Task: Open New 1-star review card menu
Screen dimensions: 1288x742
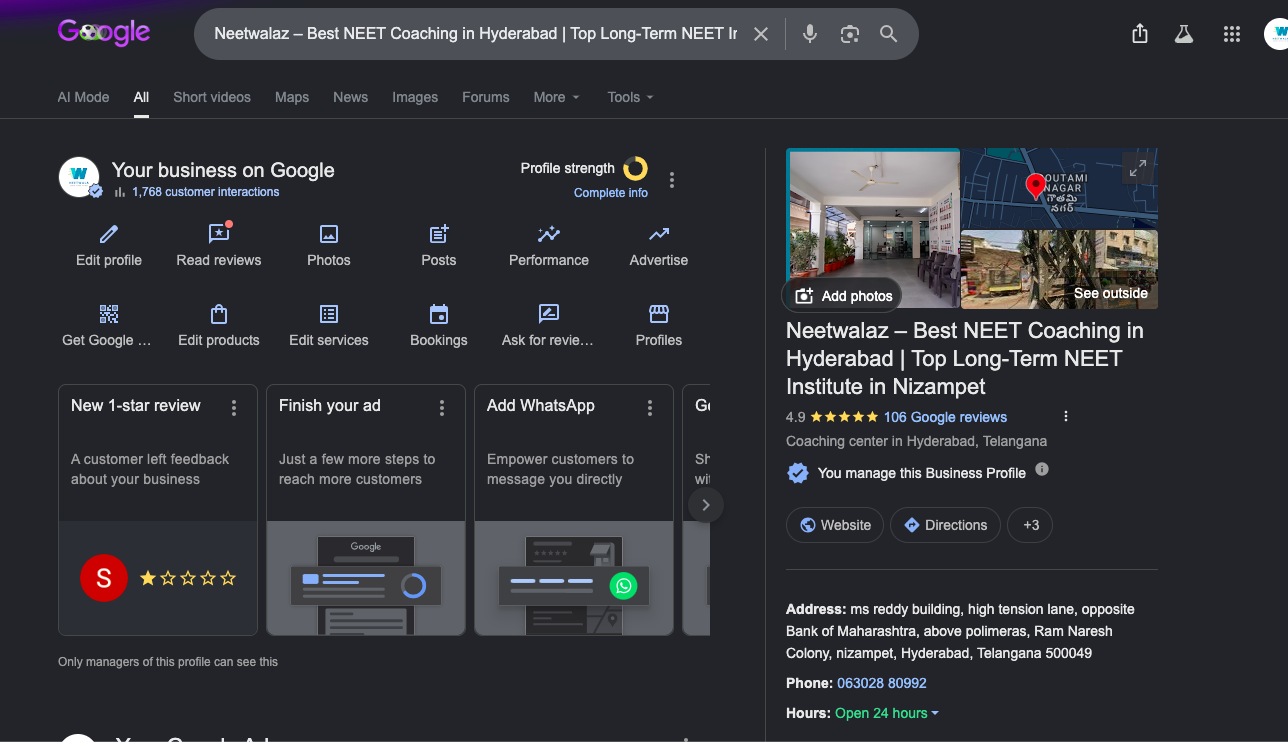Action: pyautogui.click(x=234, y=408)
